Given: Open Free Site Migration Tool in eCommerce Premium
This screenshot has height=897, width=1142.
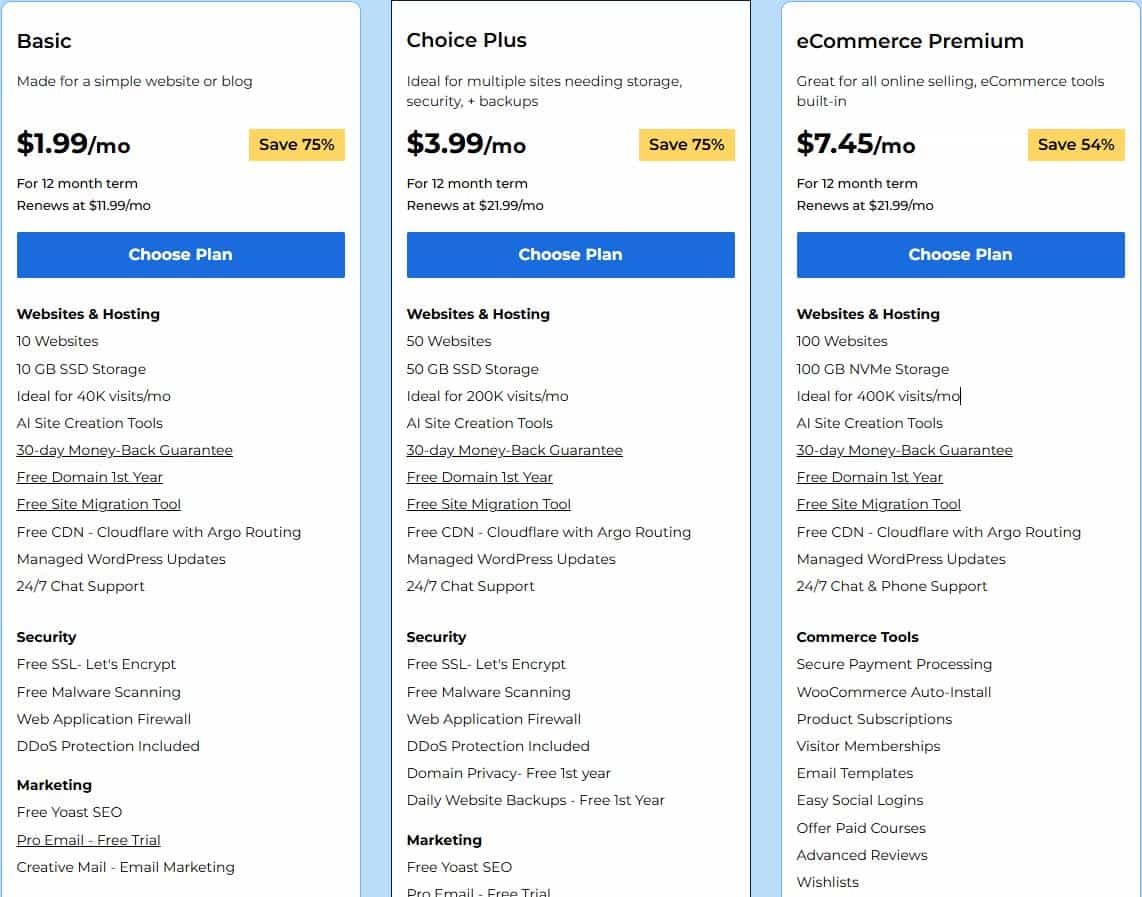Looking at the screenshot, I should click(x=878, y=504).
